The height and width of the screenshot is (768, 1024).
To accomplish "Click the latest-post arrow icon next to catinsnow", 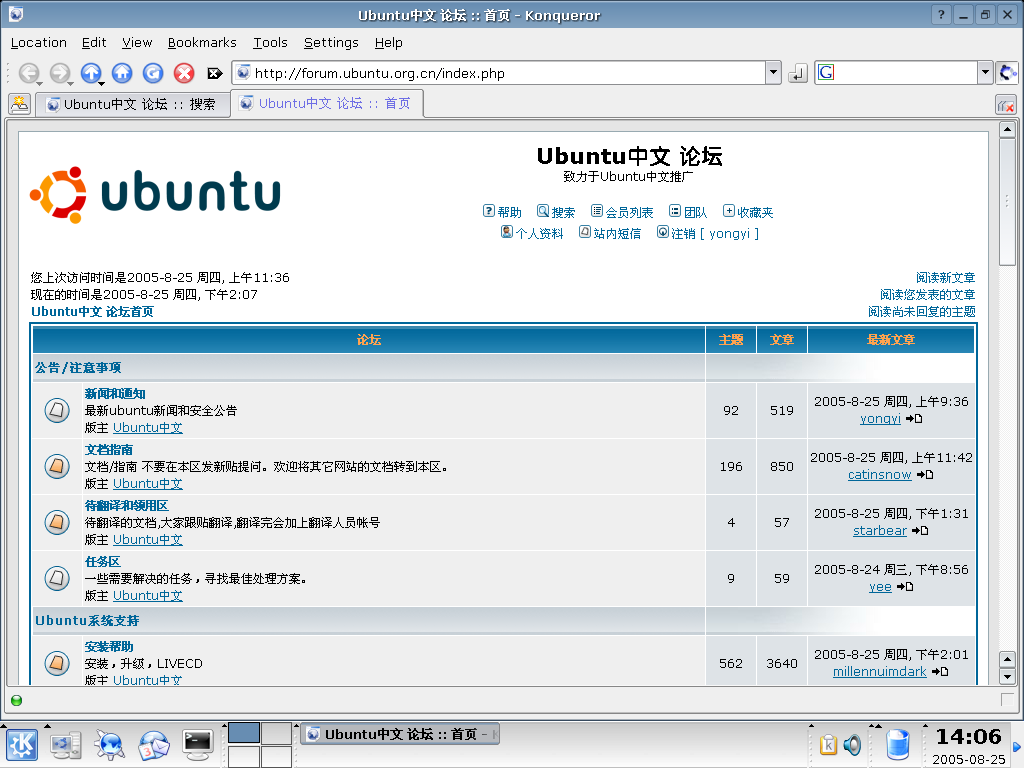I will 925,475.
